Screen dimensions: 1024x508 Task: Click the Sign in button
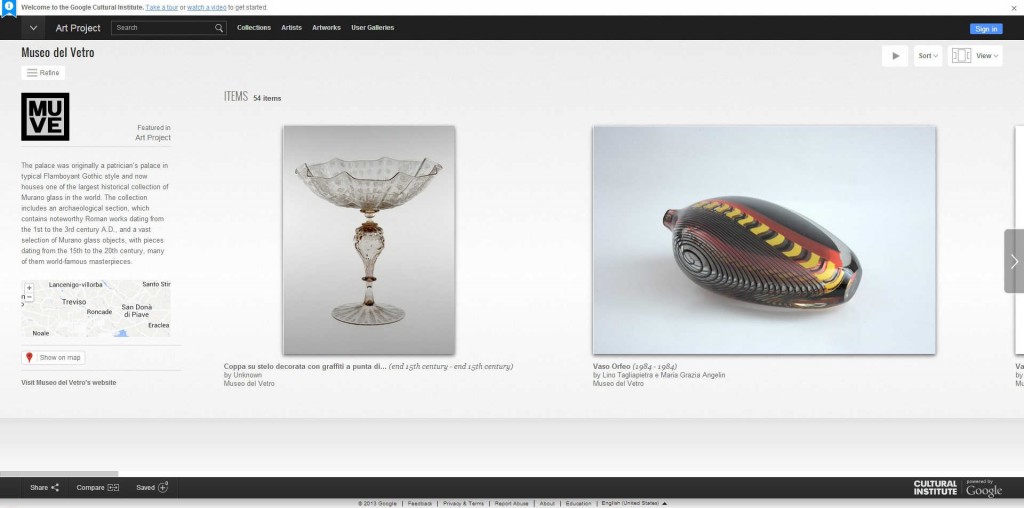pos(985,29)
